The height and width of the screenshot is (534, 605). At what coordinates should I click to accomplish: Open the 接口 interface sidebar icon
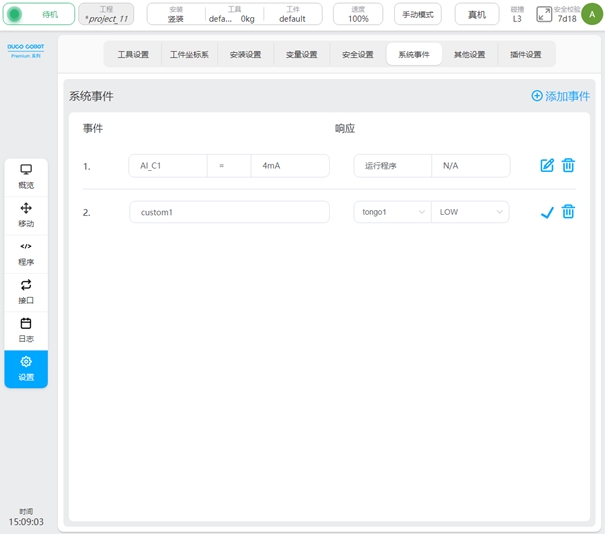26,290
